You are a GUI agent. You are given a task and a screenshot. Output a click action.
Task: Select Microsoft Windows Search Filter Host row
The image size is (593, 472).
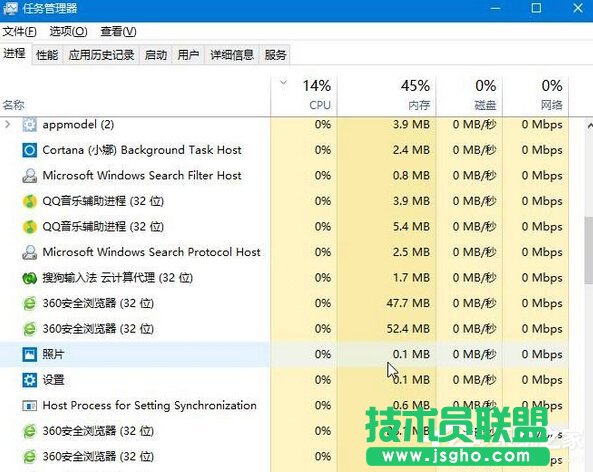pyautogui.click(x=284, y=175)
